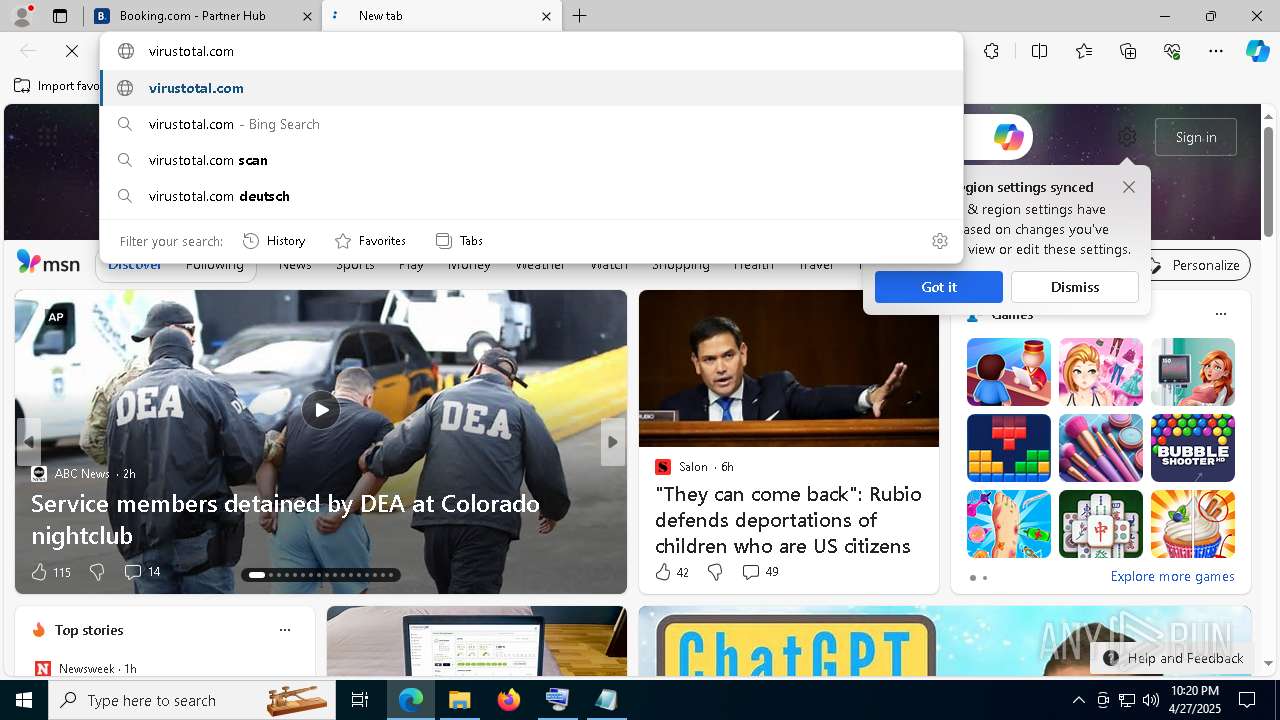Close the region settings synced popup
Viewport: 1280px width, 720px height.
(x=1129, y=187)
